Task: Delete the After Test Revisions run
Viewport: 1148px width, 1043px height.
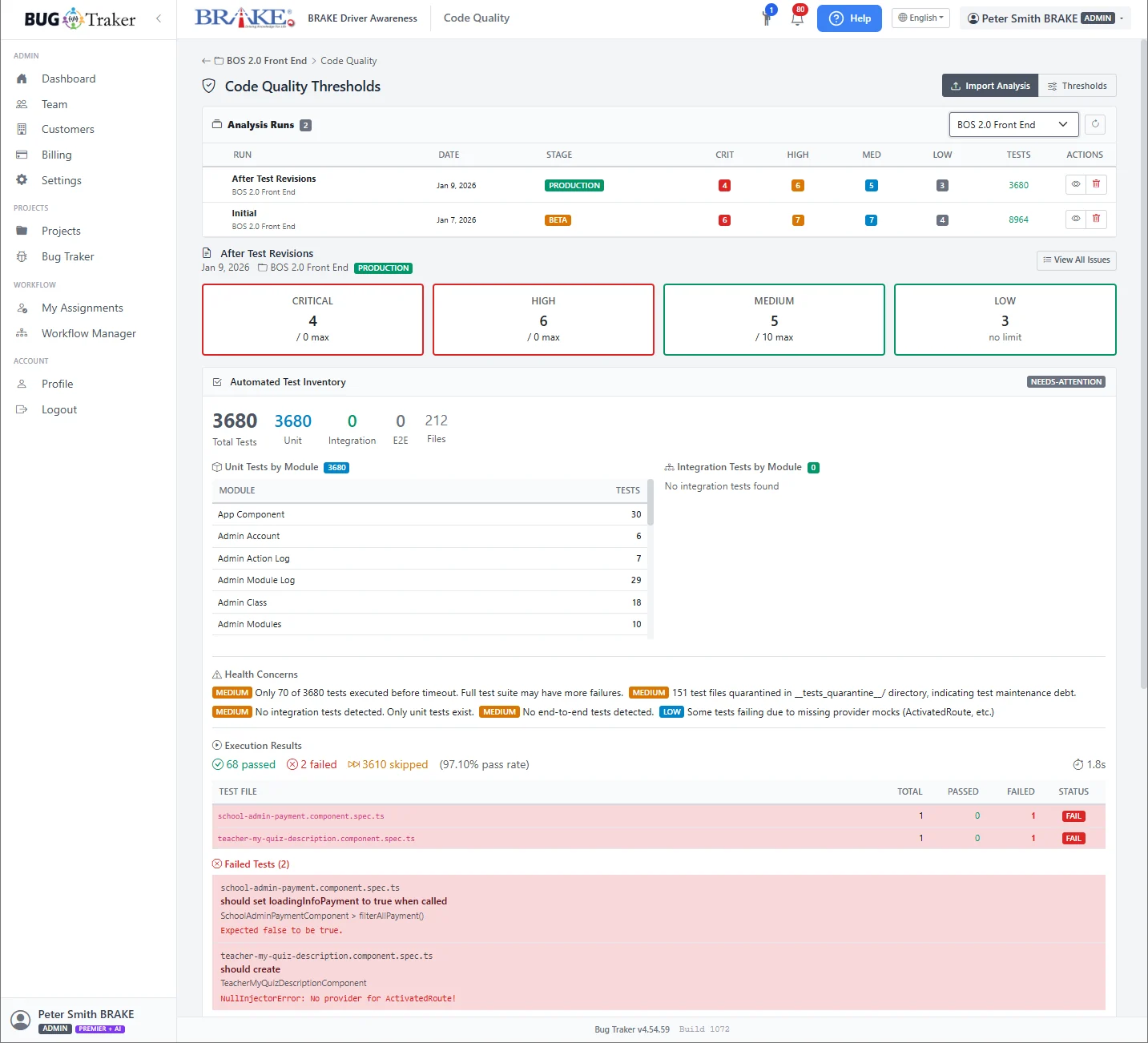Action: tap(1097, 184)
